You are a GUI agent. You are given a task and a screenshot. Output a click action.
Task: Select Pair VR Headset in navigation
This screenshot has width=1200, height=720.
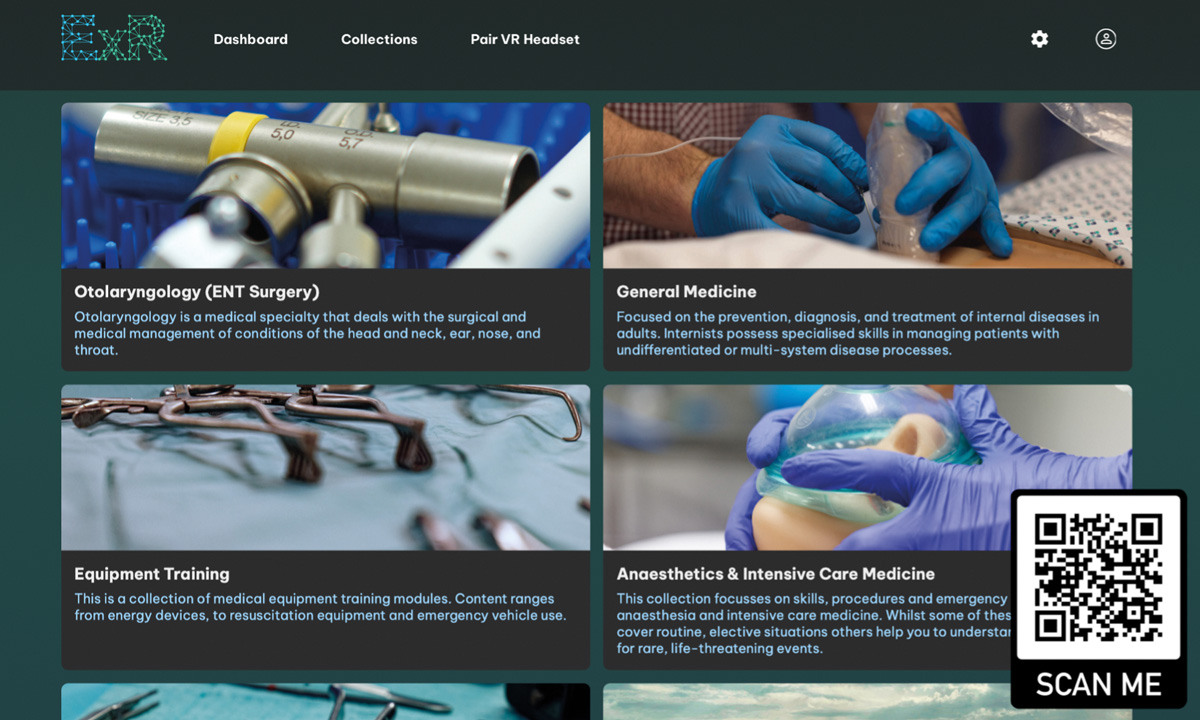point(525,39)
